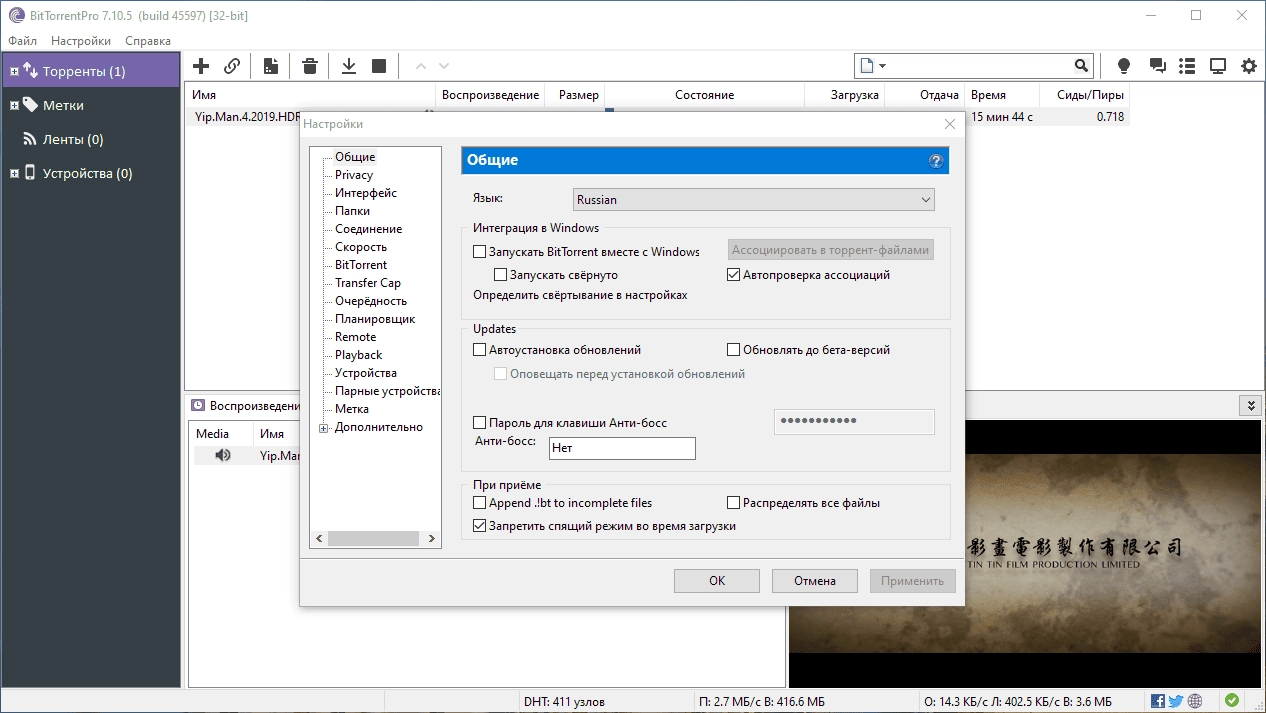Click the Анти-босс hotkey input field
The height and width of the screenshot is (713, 1266).
(622, 448)
